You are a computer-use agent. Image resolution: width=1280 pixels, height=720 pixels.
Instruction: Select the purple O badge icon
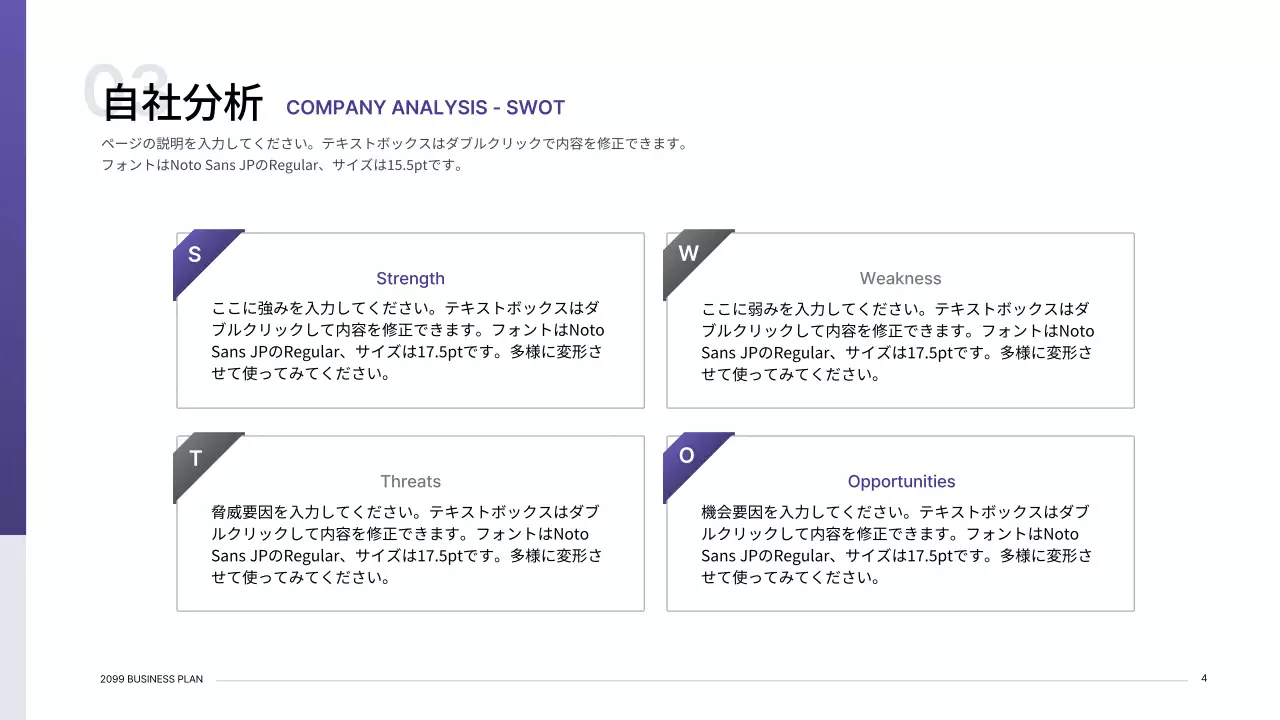click(x=685, y=457)
